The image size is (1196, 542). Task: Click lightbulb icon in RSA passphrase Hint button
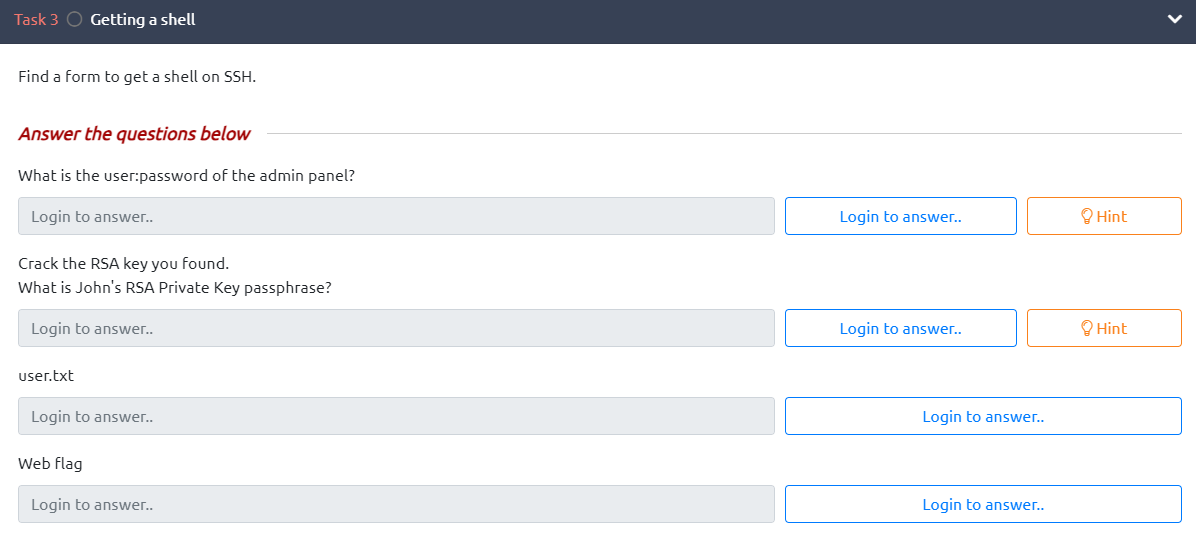(1087, 328)
